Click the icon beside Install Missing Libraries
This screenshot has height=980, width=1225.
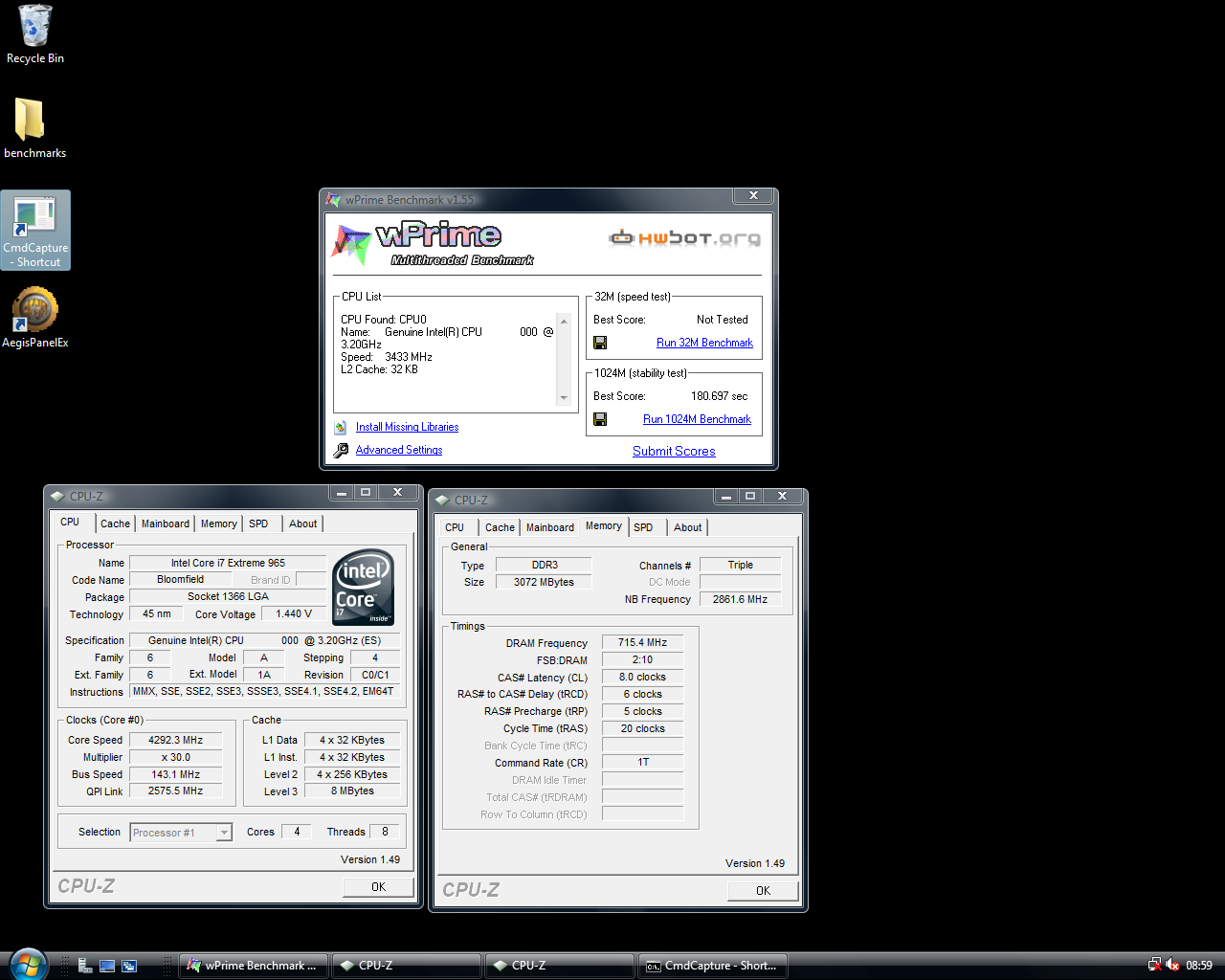(x=341, y=428)
